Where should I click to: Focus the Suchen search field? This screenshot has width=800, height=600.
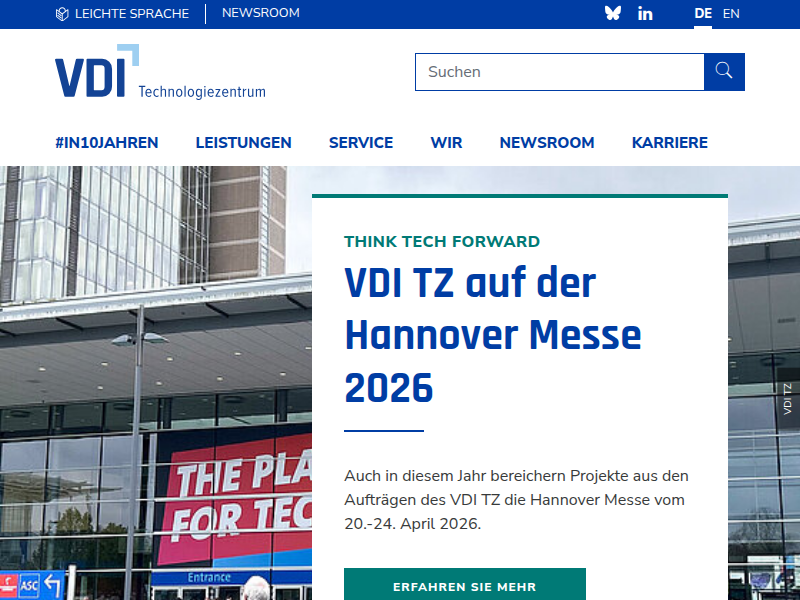(559, 72)
